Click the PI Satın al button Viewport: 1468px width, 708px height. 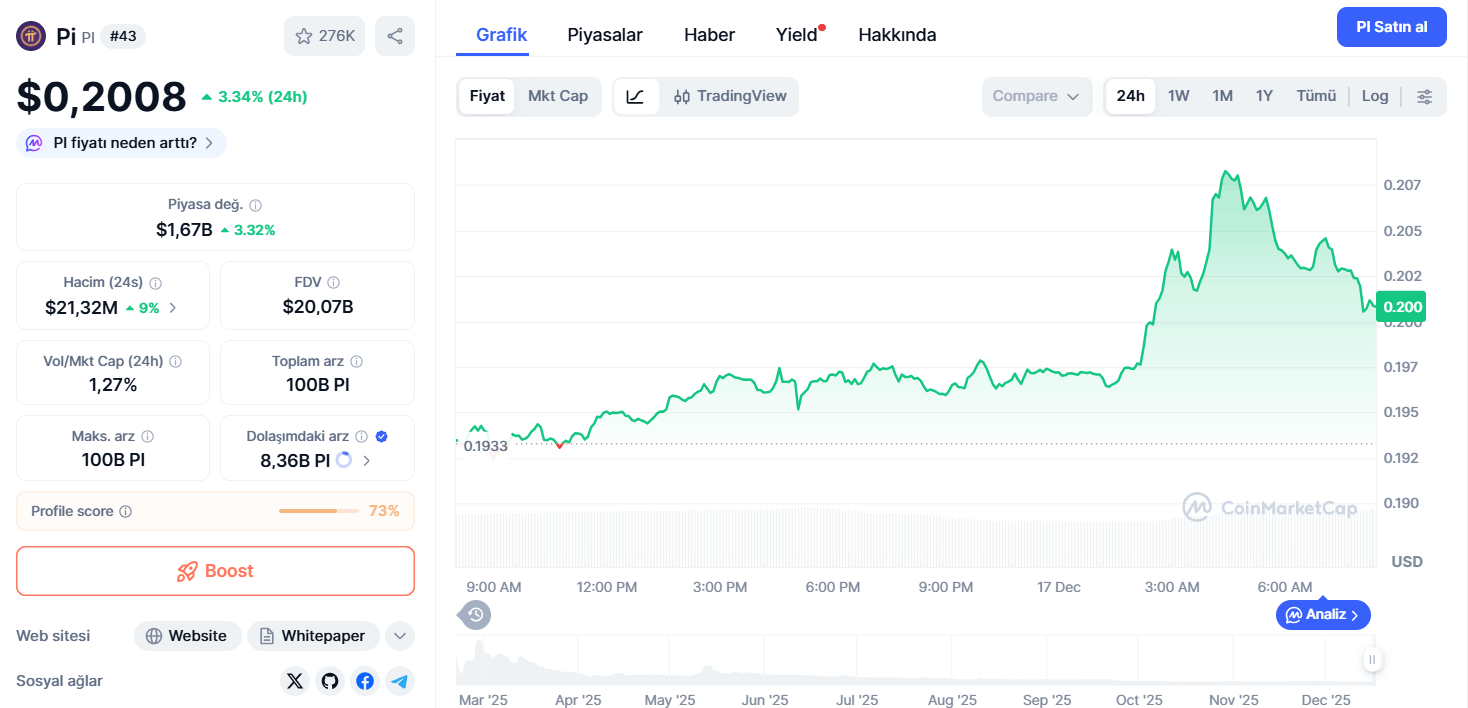(x=1392, y=27)
